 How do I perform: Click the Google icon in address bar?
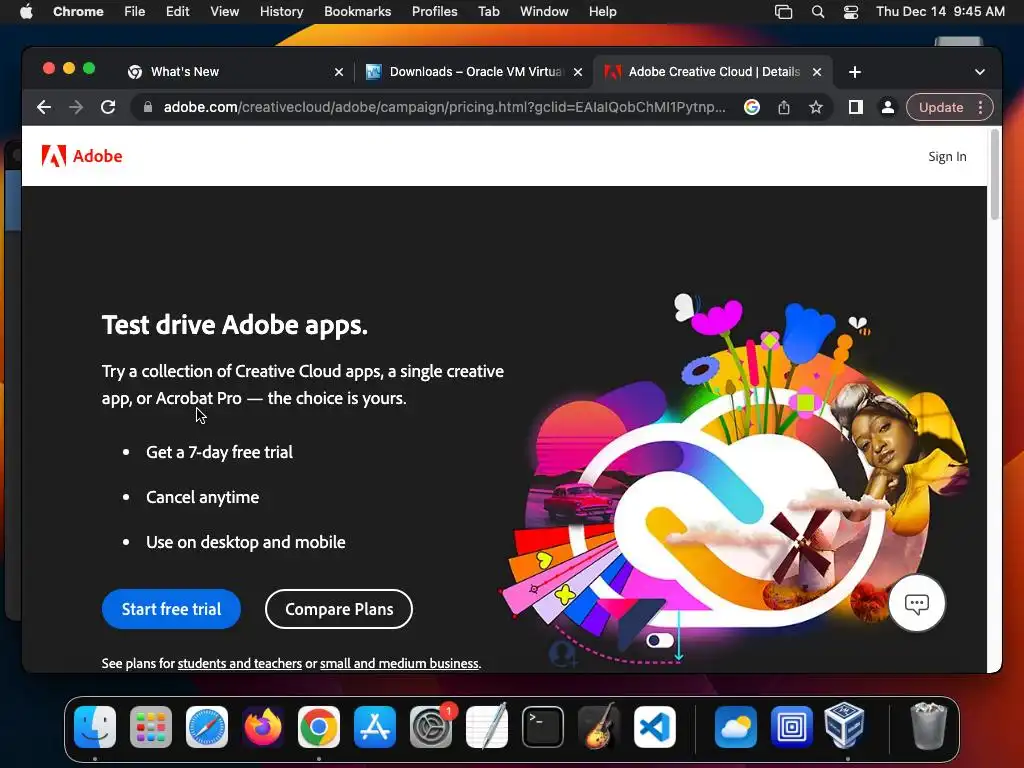752,107
